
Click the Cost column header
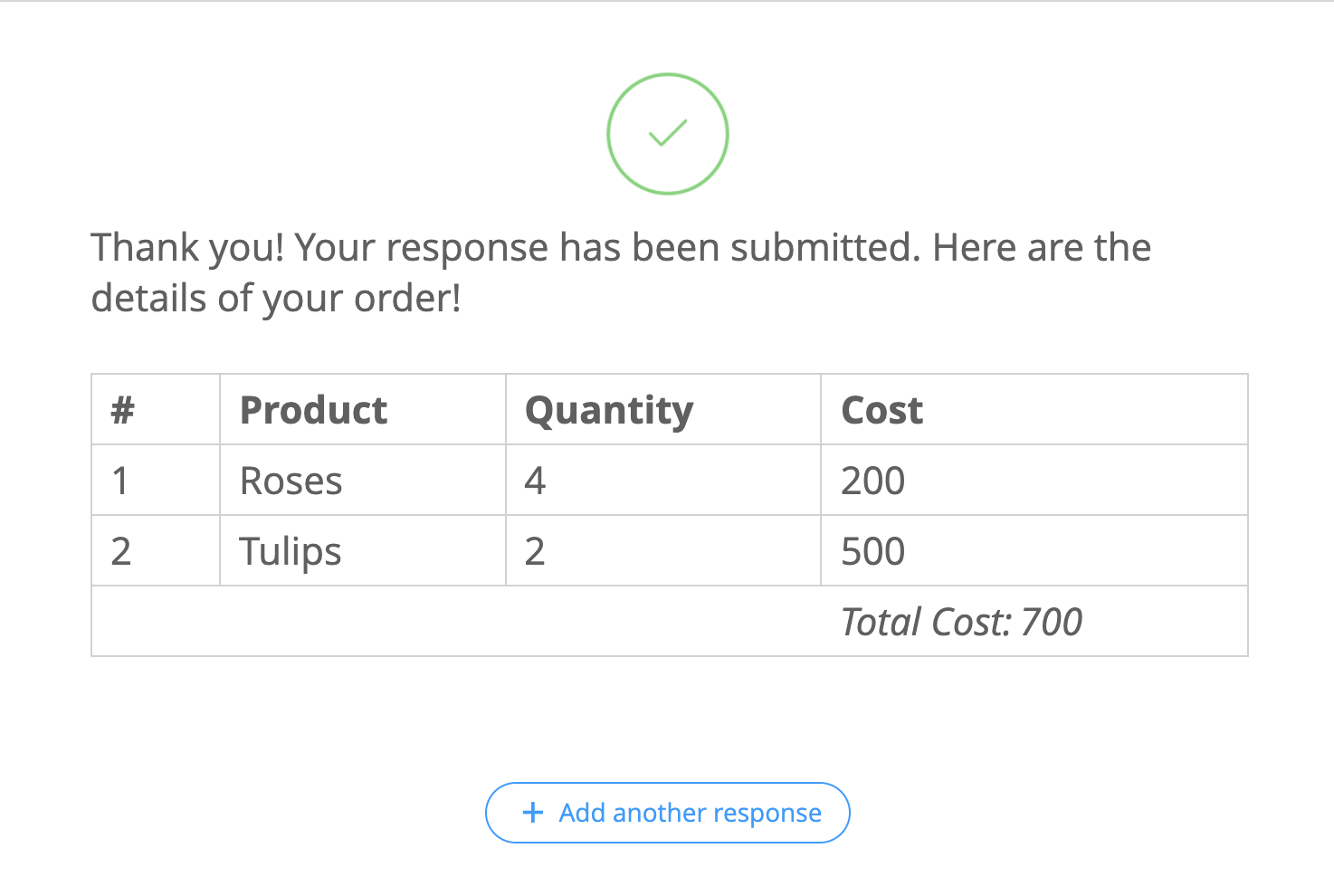point(882,410)
